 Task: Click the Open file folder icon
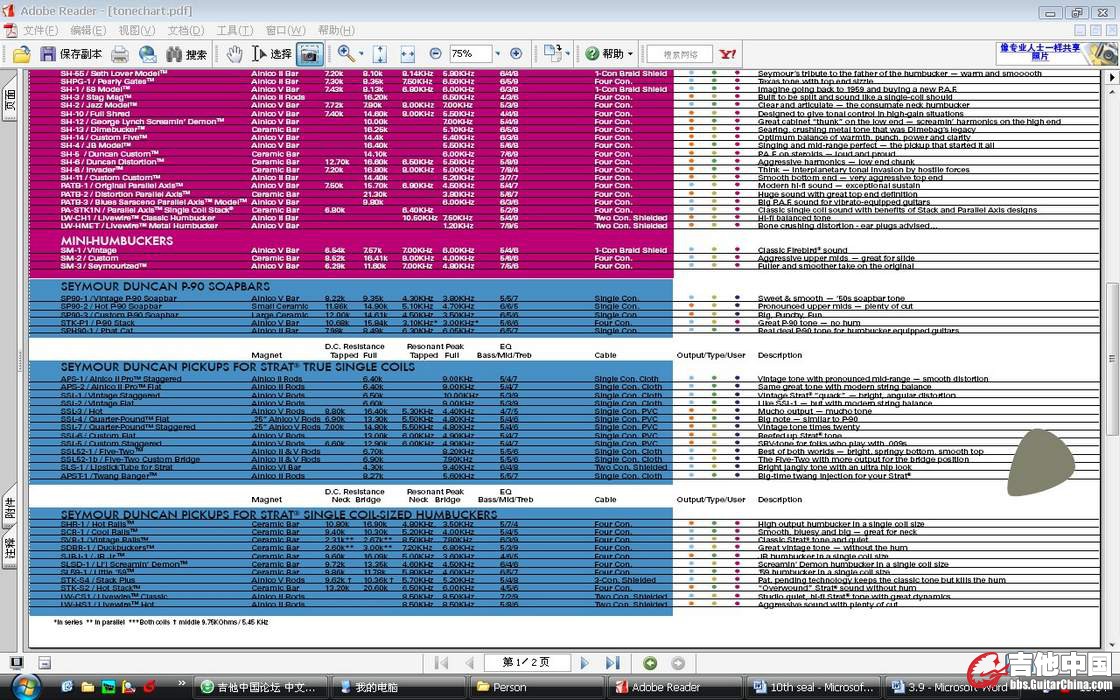(21, 54)
